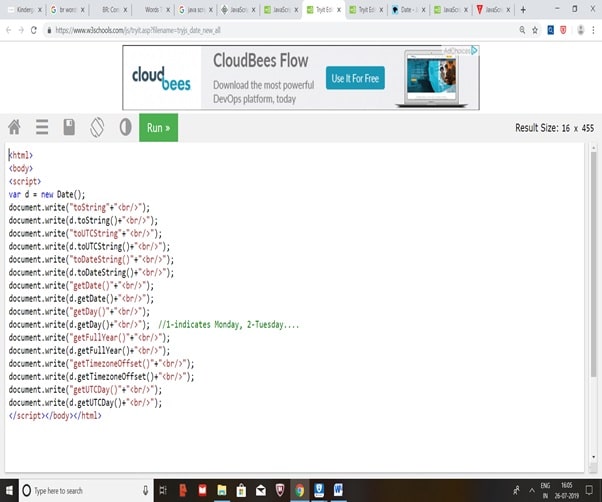Activate the taskbar microphone voice search
Screen dimensions: 602x502
146,490
